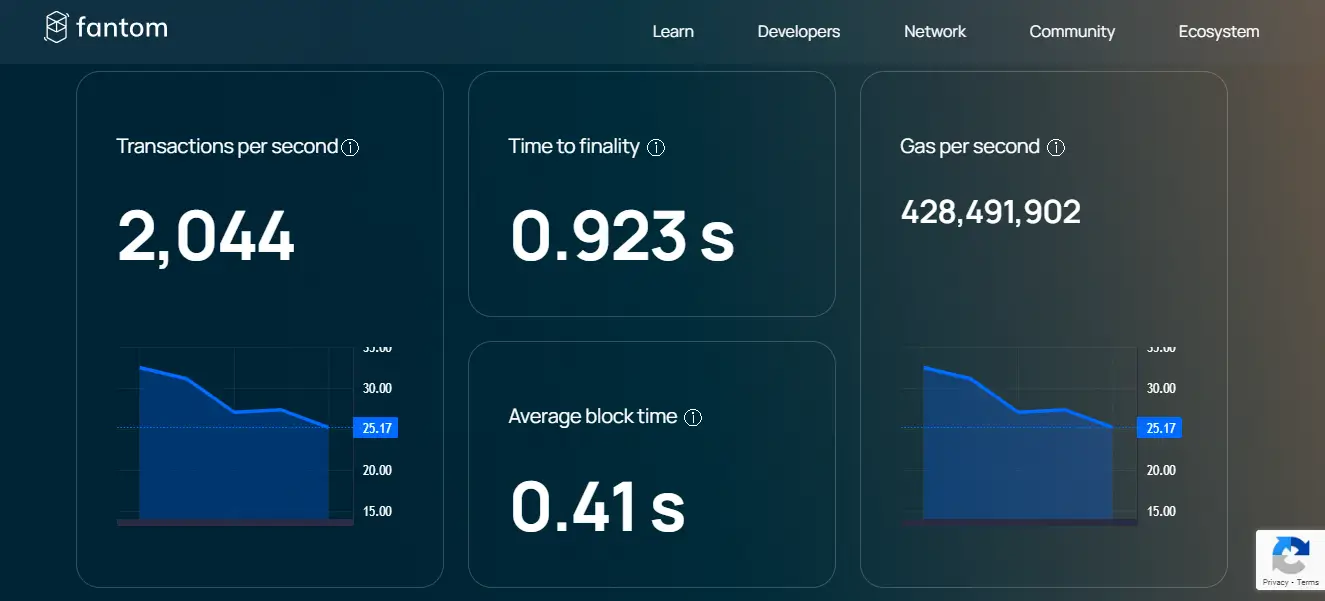Click 25.17 price label on gas chart

pyautogui.click(x=1160, y=428)
